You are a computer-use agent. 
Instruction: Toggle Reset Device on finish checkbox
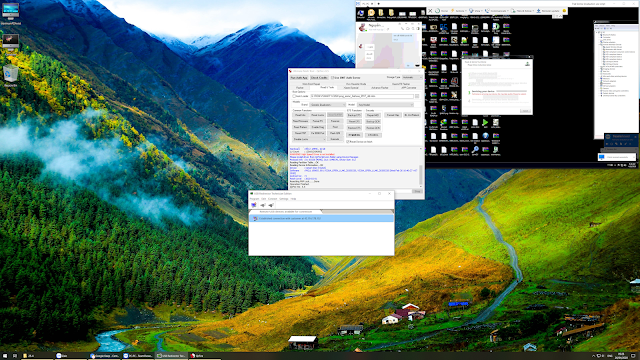coord(347,142)
